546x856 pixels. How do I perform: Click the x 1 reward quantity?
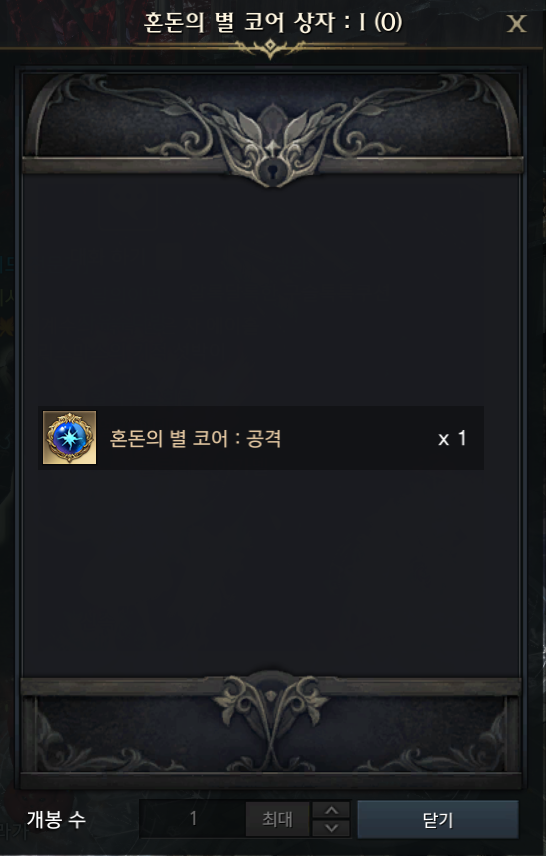[452, 438]
